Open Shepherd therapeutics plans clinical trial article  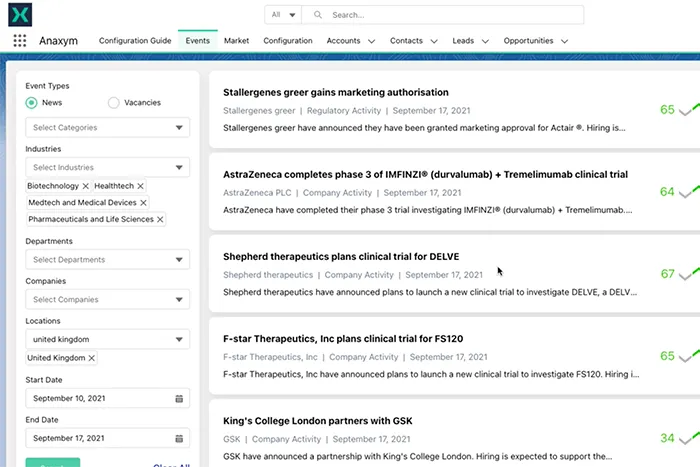pyautogui.click(x=341, y=257)
